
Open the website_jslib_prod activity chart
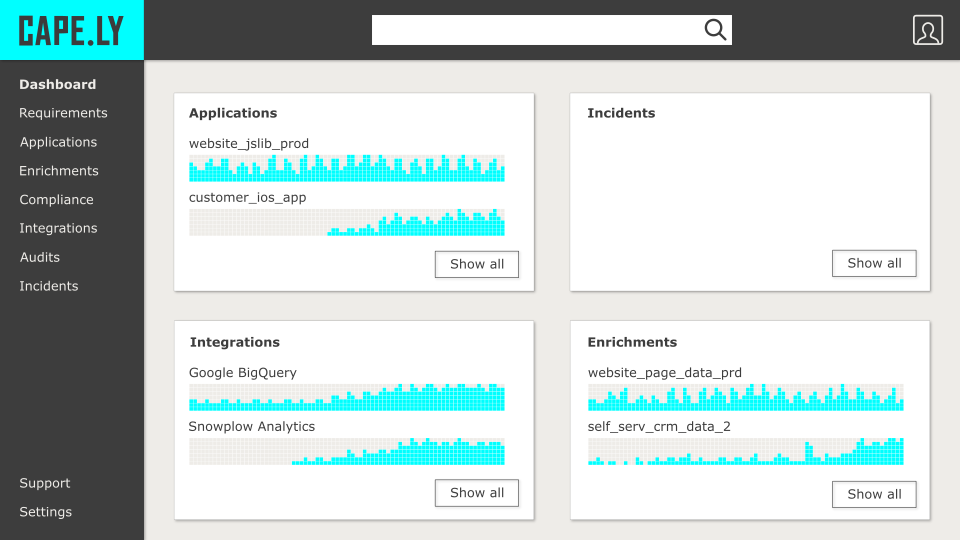(346, 168)
